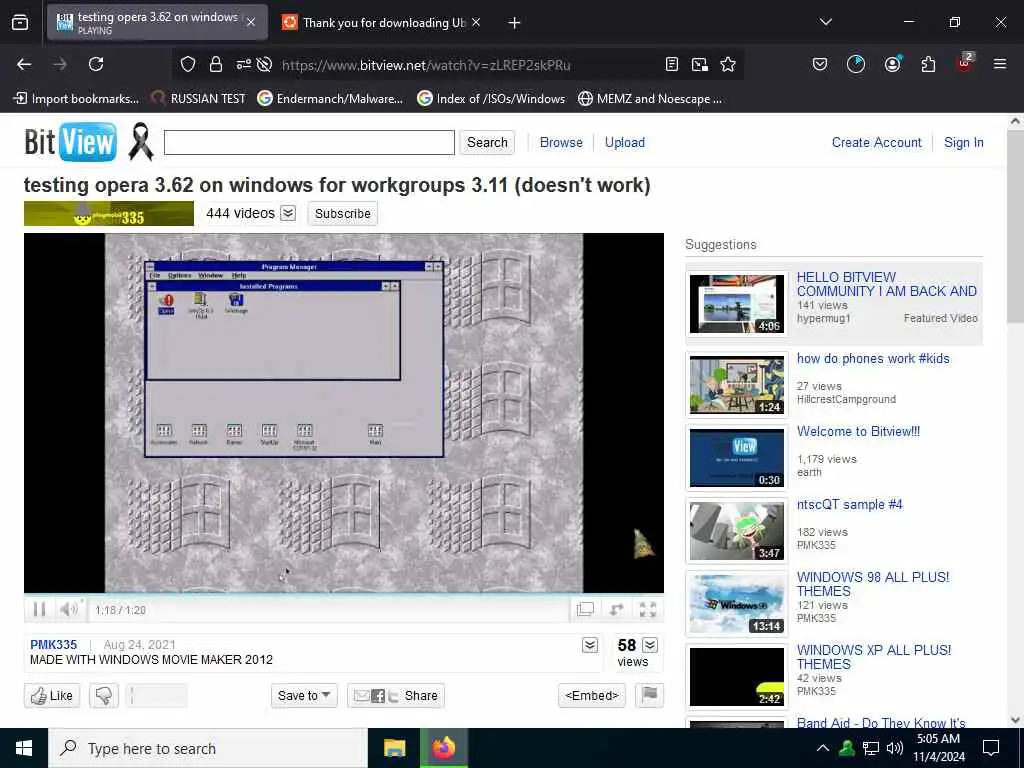Viewport: 1024px width, 768px height.
Task: Open File Explorer from taskbar
Action: click(x=394, y=748)
